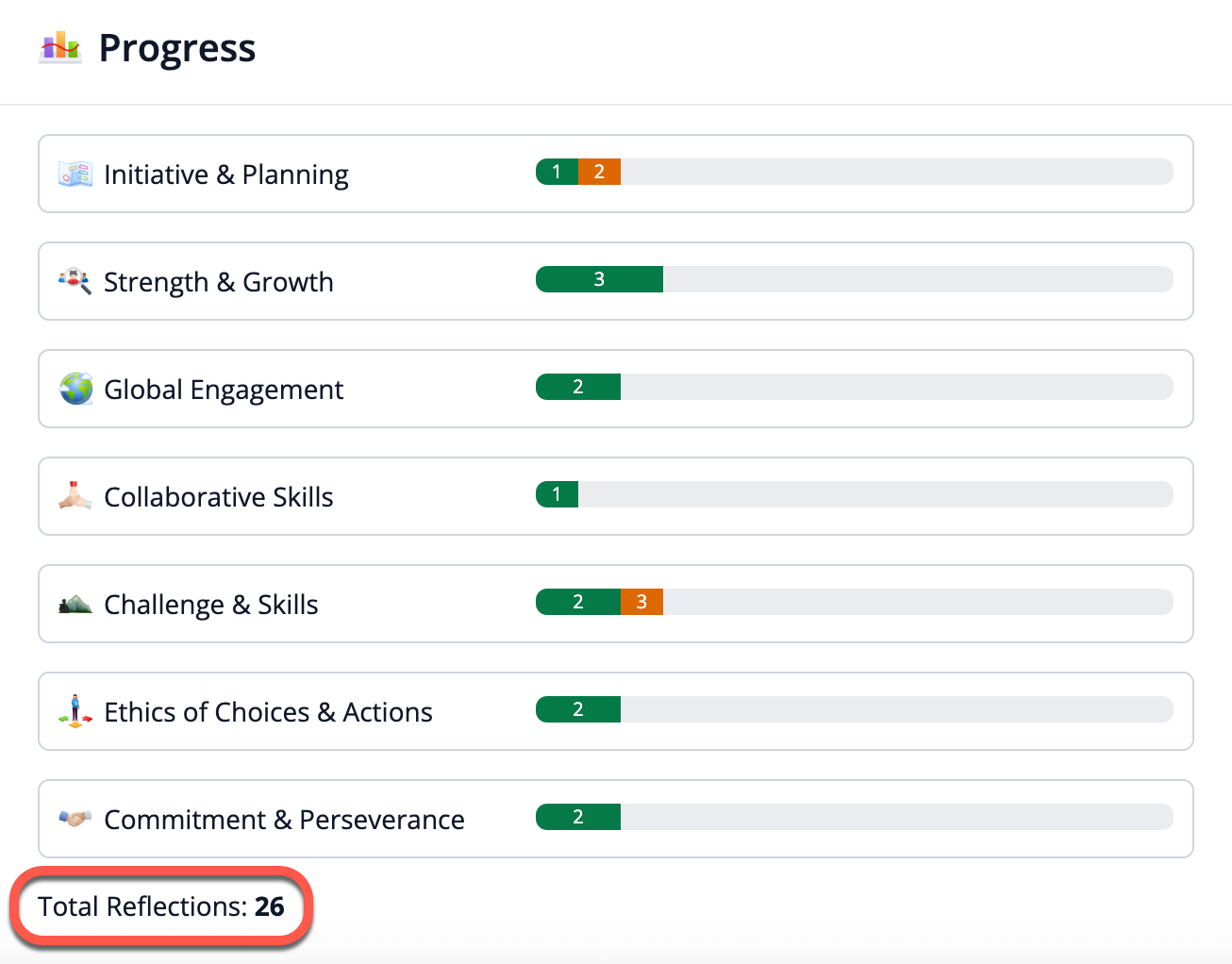Click the Strength & Growth magnifier icon
1232x964 pixels.
[x=75, y=281]
